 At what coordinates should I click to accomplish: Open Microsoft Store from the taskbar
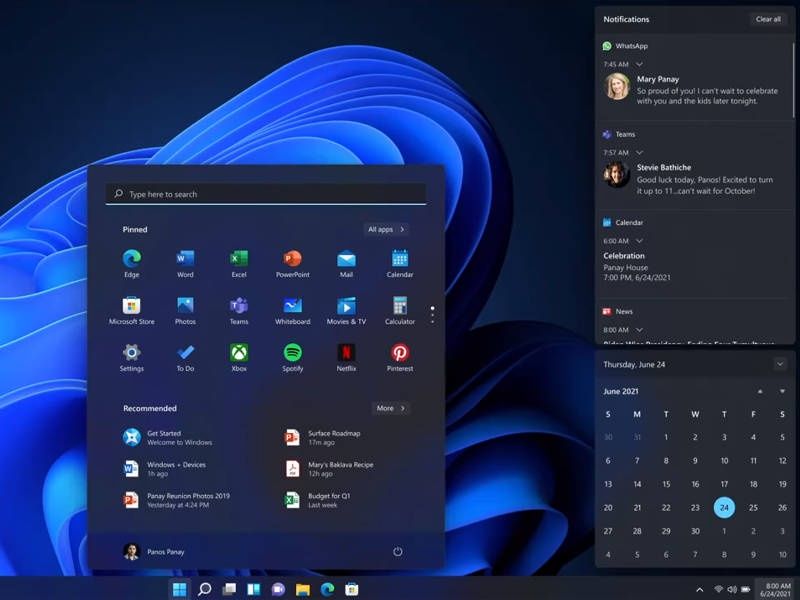(352, 589)
